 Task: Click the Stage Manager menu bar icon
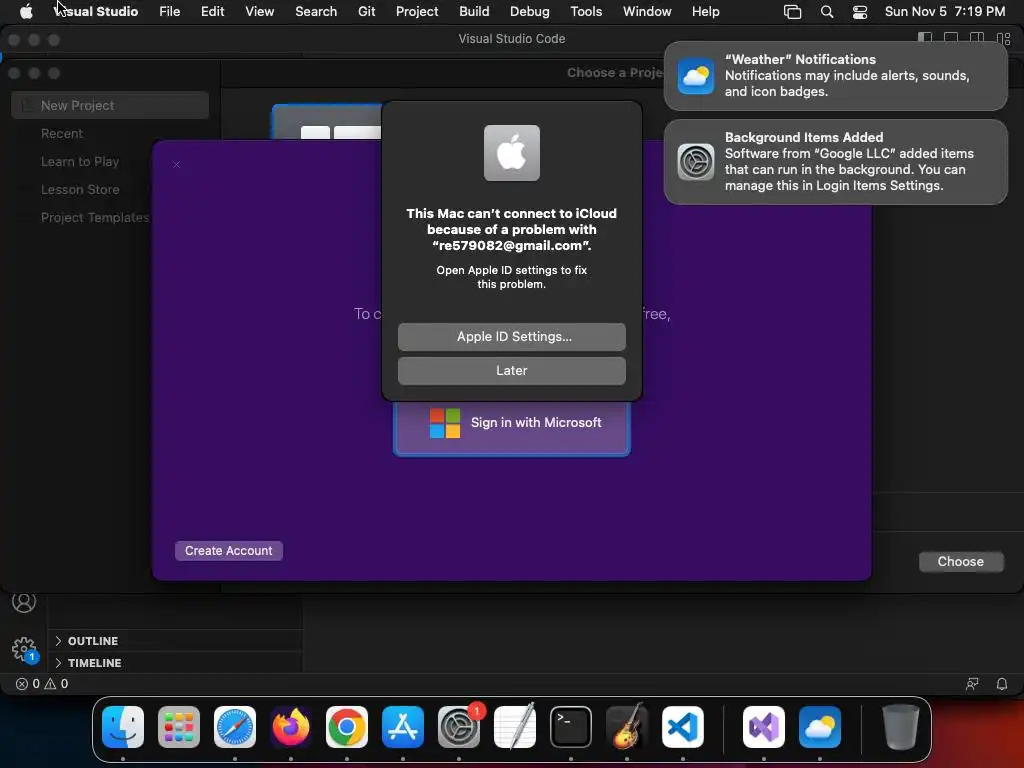coord(792,12)
